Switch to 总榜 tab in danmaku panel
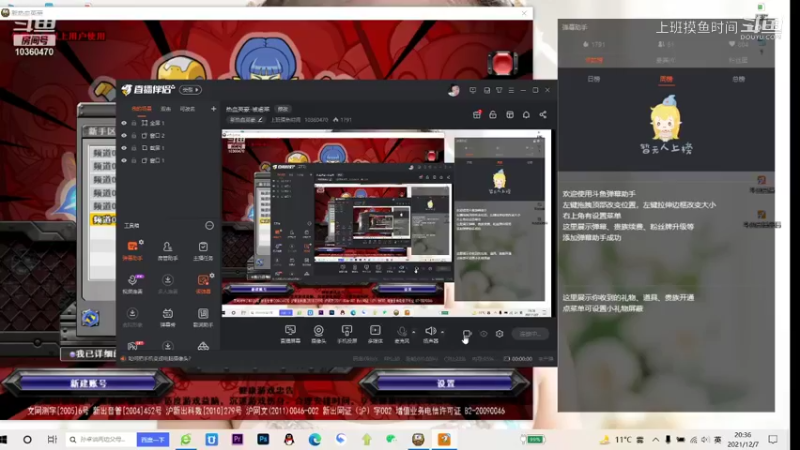Image resolution: width=800 pixels, height=450 pixels. click(x=738, y=79)
